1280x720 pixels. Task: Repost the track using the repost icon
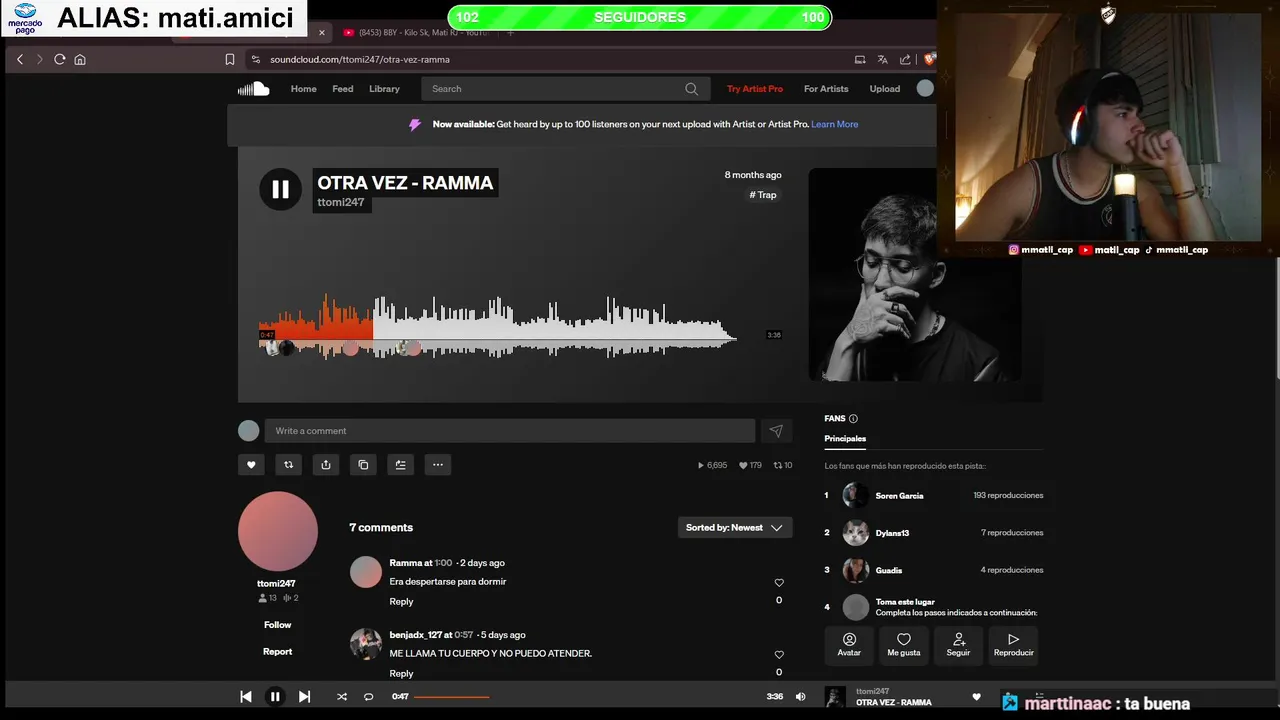[x=288, y=464]
